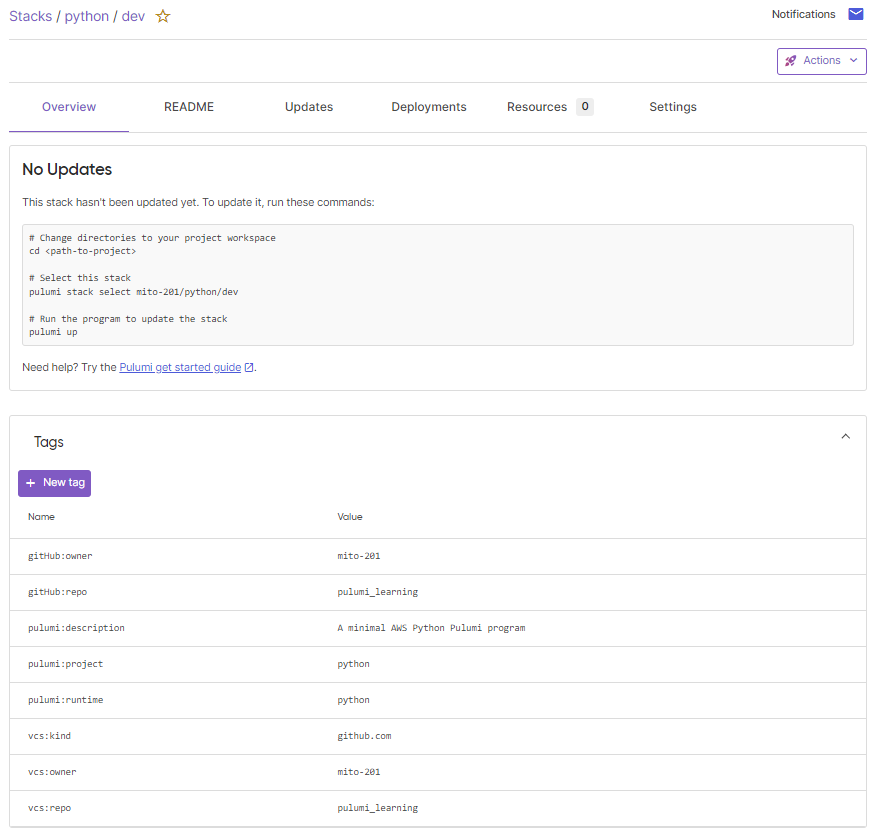Open external link icon beside get started guide
This screenshot has height=839, width=883.
pyautogui.click(x=249, y=368)
